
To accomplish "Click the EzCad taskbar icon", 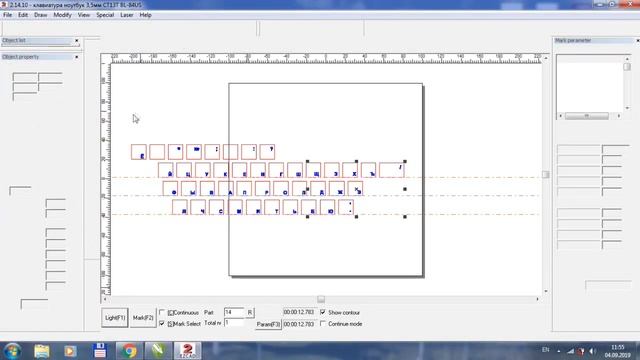I will [x=188, y=351].
